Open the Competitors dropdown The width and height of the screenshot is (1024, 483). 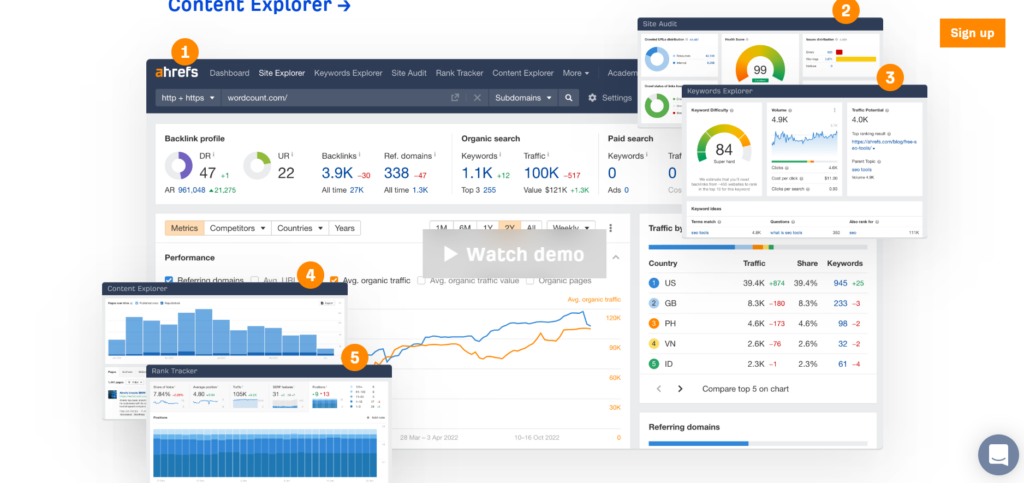(238, 228)
